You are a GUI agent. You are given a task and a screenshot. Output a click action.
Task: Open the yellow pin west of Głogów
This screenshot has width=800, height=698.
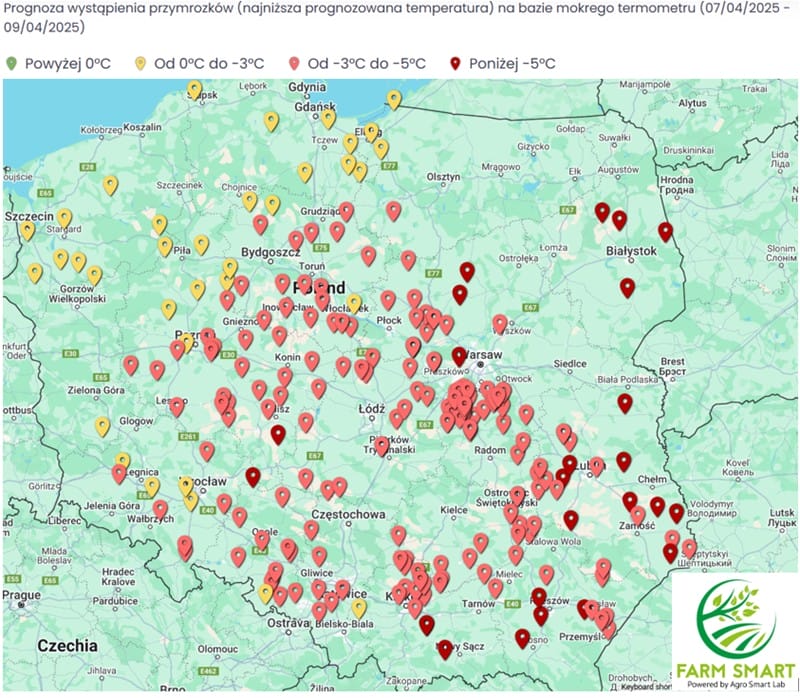pyautogui.click(x=103, y=427)
